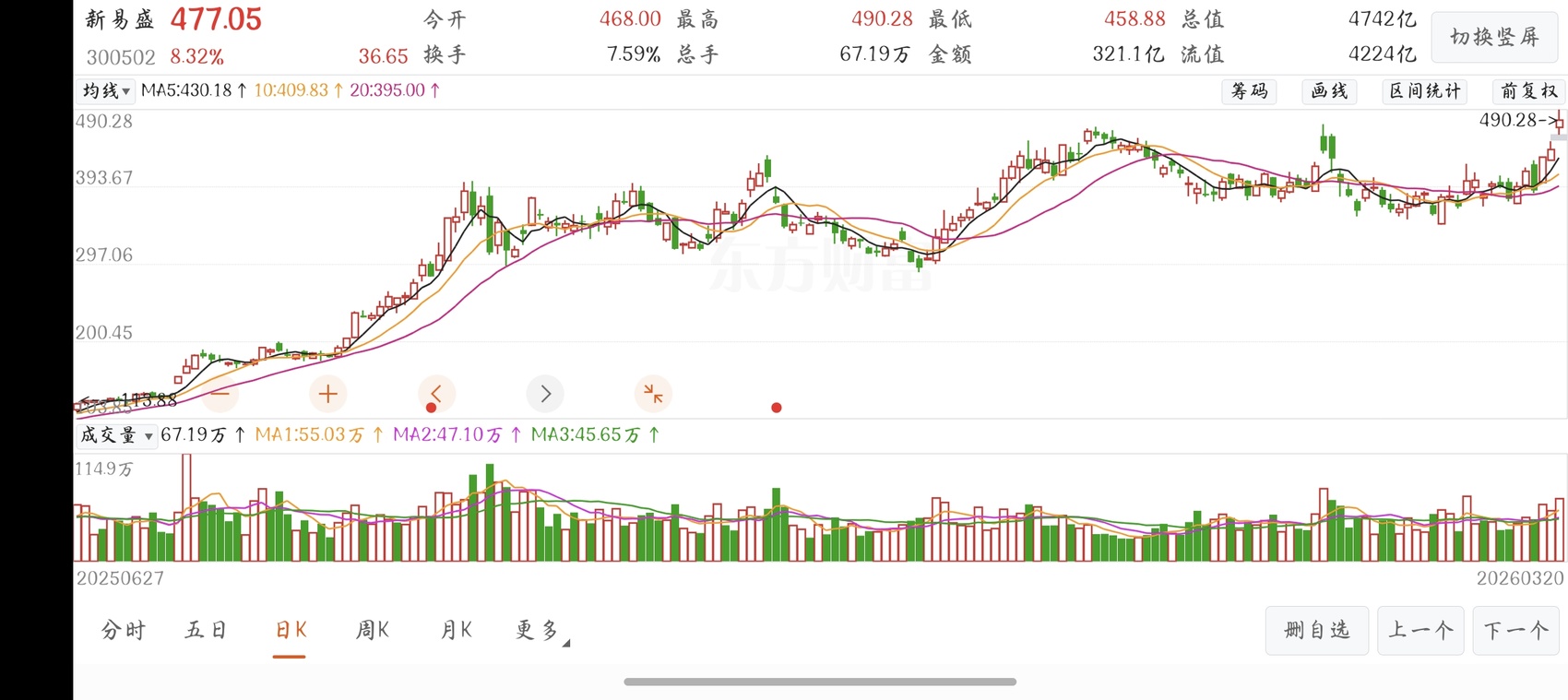Screen dimensions: 1568x700
Task: Expand the 成交量 indicator dropdown
Action: [x=116, y=435]
